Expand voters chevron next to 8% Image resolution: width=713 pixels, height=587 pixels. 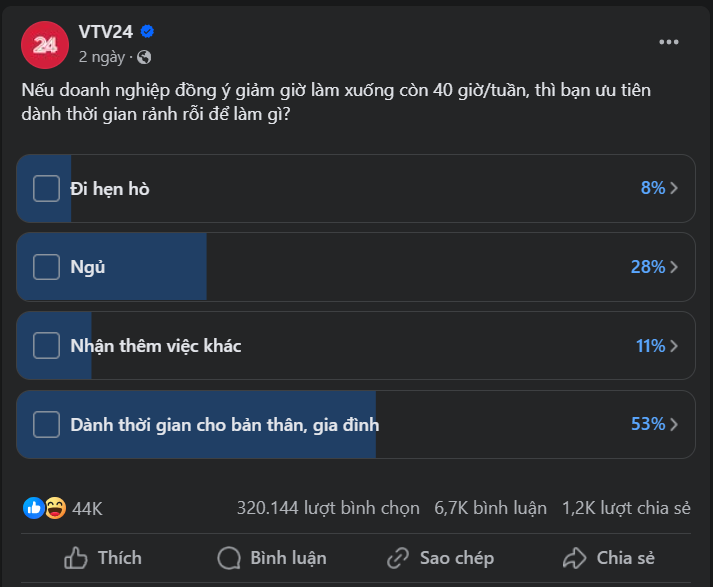[x=675, y=188]
